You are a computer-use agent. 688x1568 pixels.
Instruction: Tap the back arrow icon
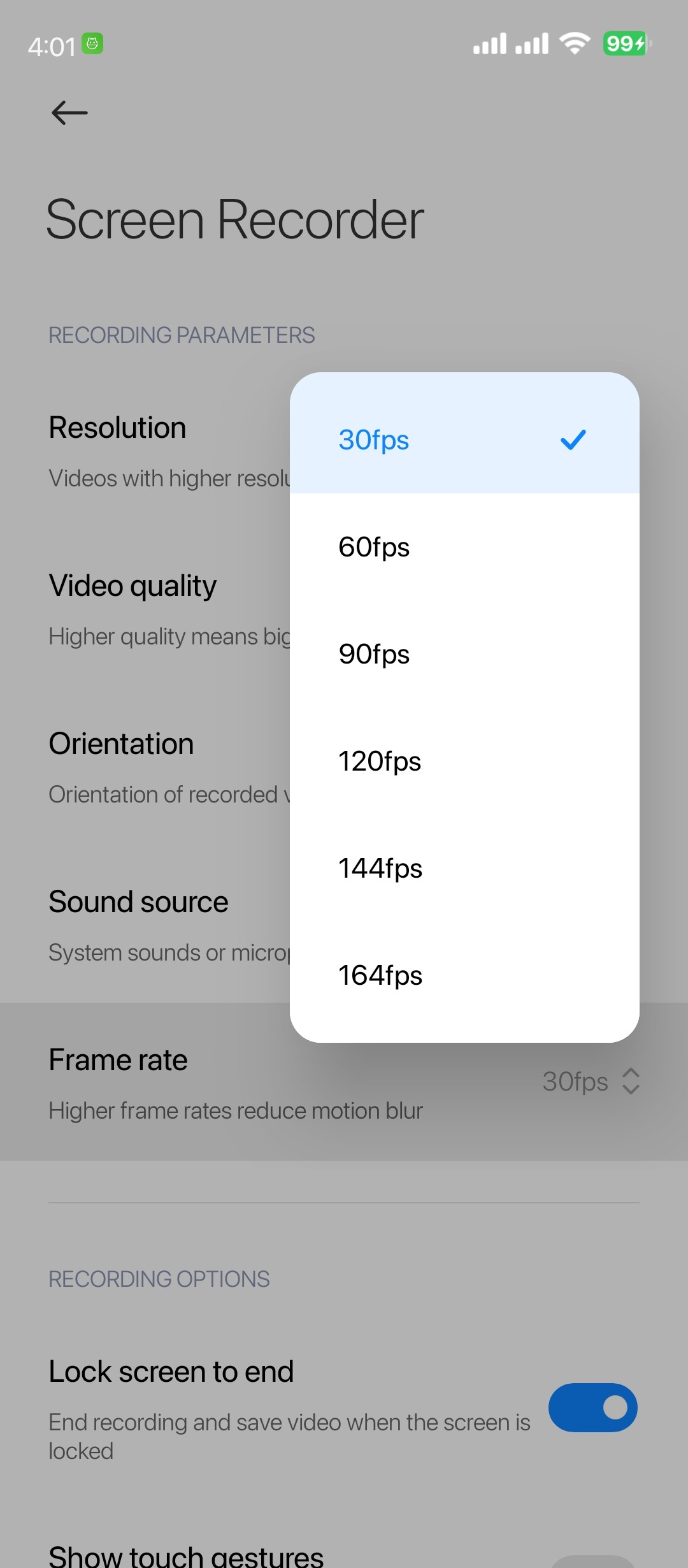click(x=69, y=113)
